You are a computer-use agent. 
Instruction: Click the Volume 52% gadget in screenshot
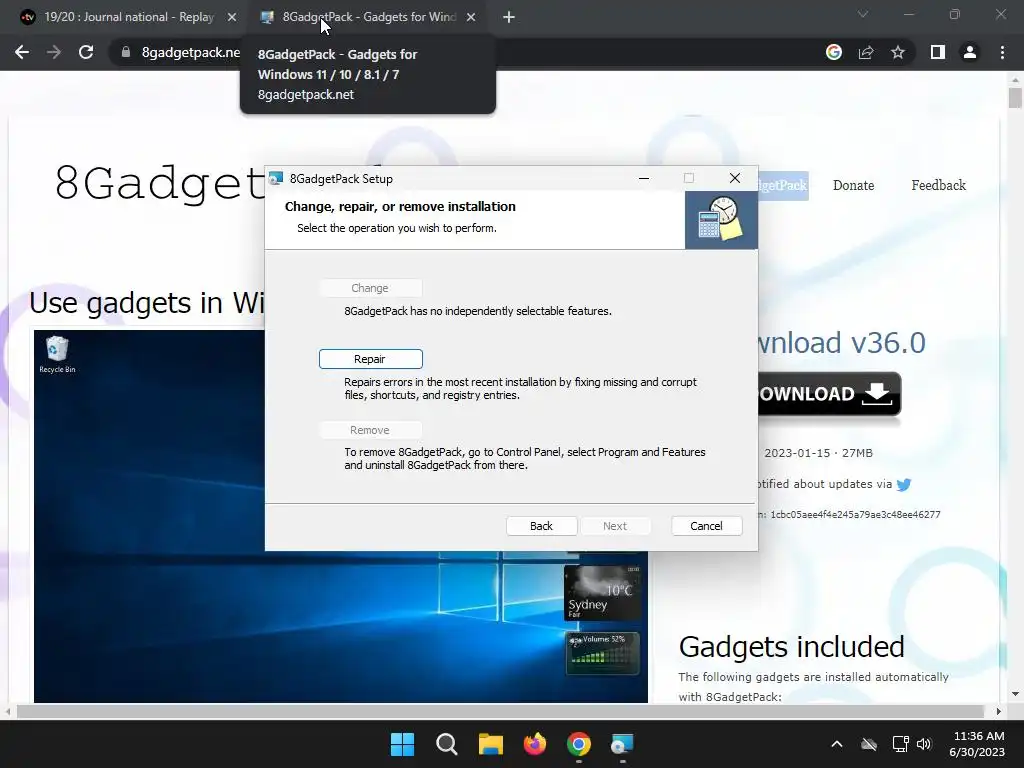[602, 654]
